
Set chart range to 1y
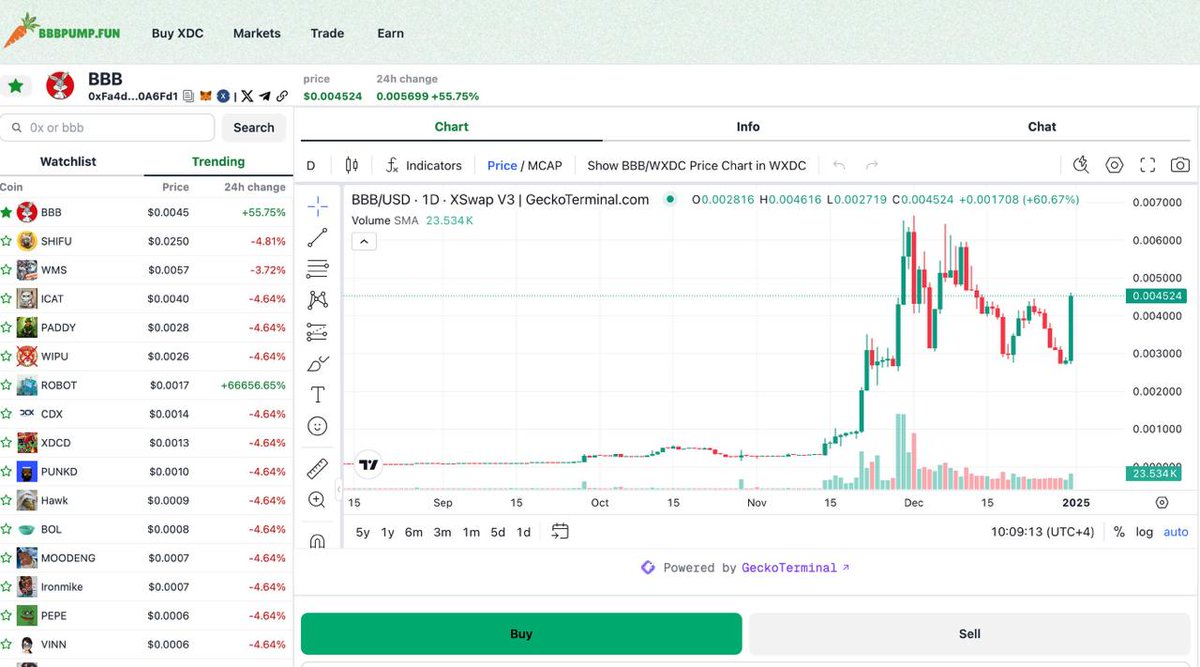(387, 532)
